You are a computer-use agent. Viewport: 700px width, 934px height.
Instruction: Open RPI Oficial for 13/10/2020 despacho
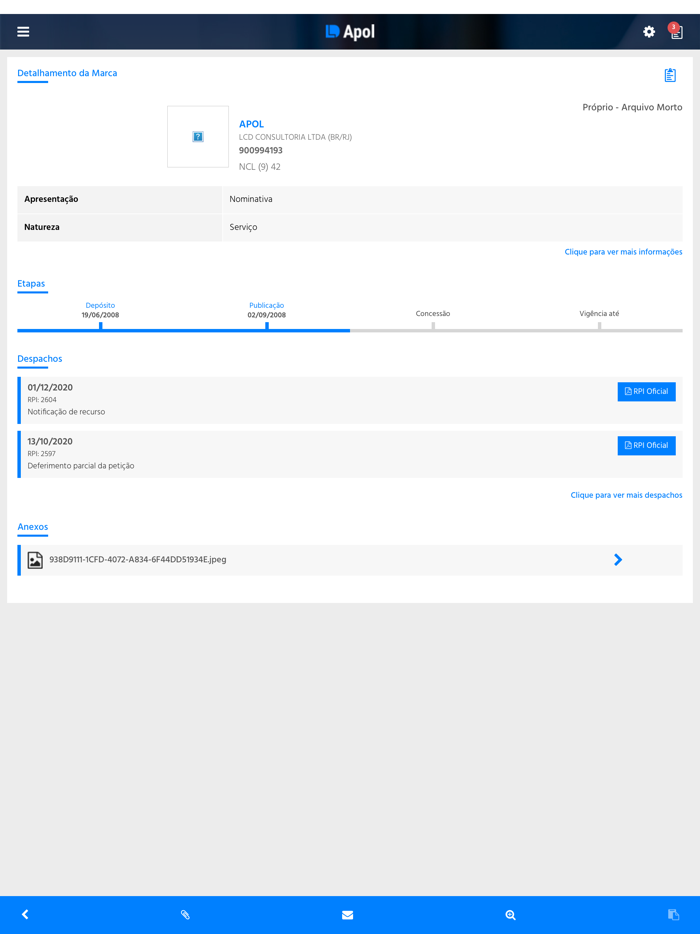646,446
